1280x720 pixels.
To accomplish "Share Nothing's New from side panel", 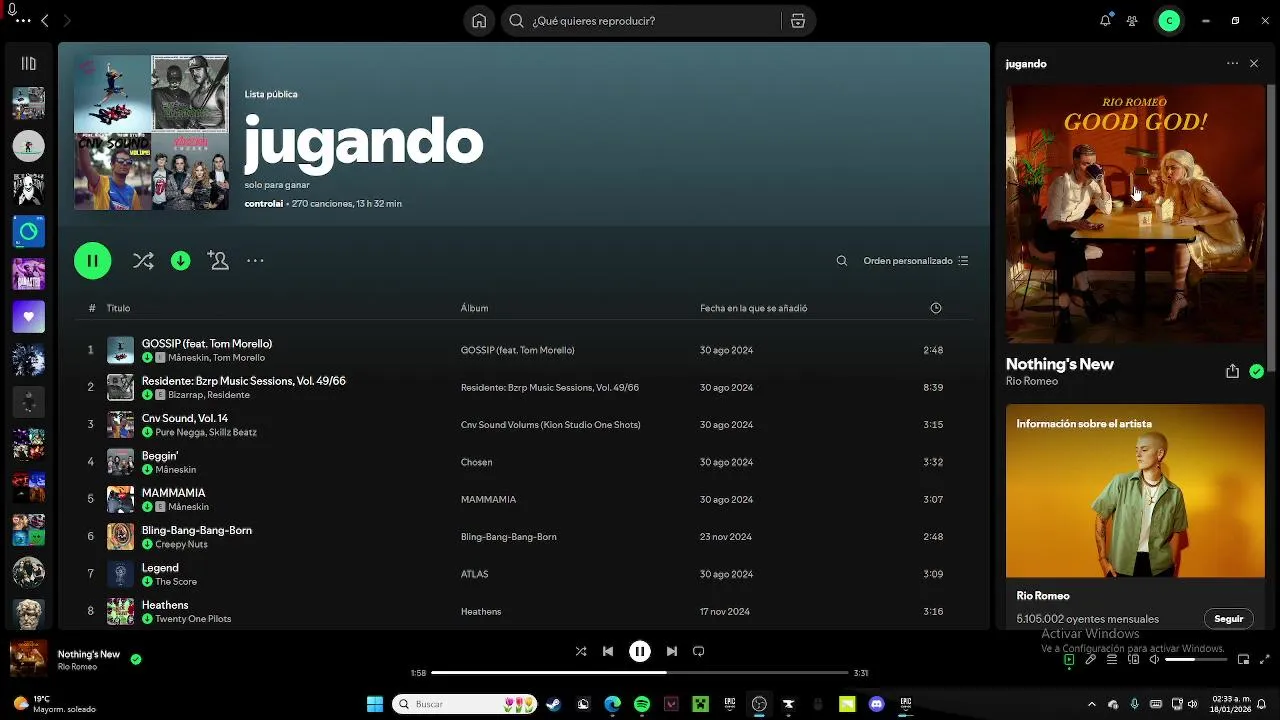I will (x=1232, y=371).
